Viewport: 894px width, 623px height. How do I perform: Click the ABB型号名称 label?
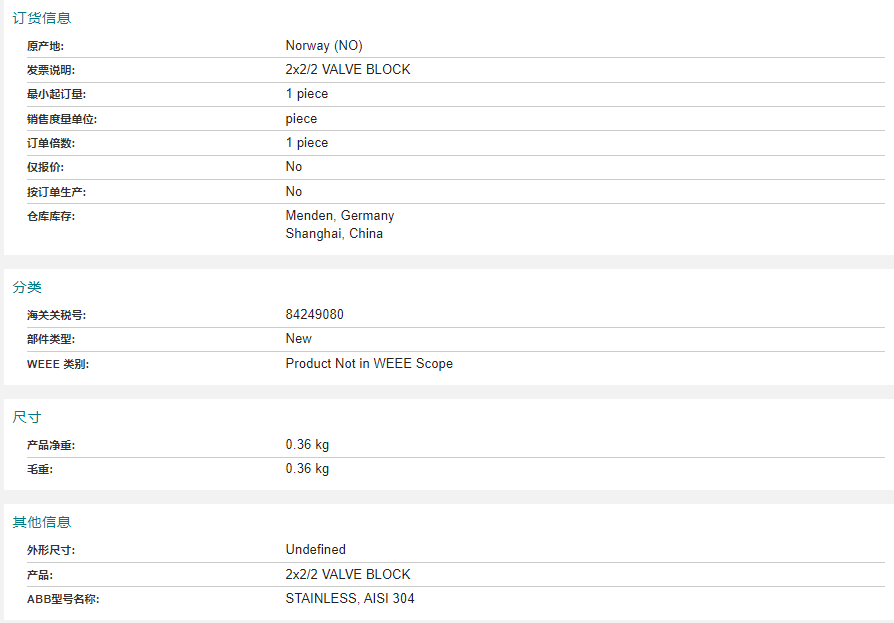[x=63, y=599]
